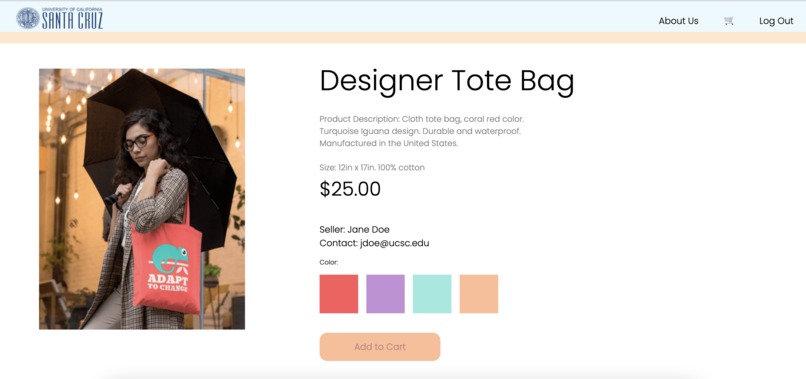
Task: Add the tote bag to cart
Action: (379, 347)
